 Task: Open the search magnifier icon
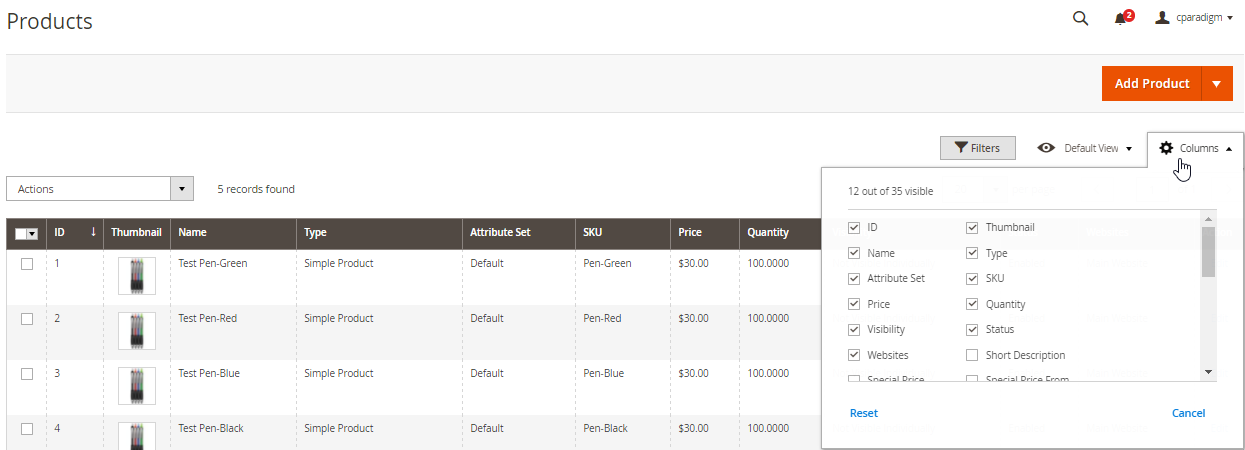1080,18
